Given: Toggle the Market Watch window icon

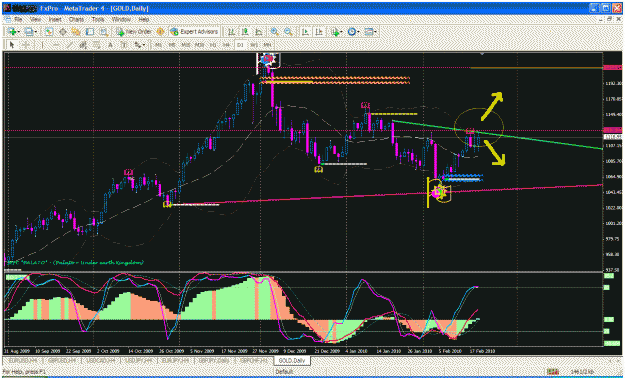Looking at the screenshot, I should click(x=49, y=32).
